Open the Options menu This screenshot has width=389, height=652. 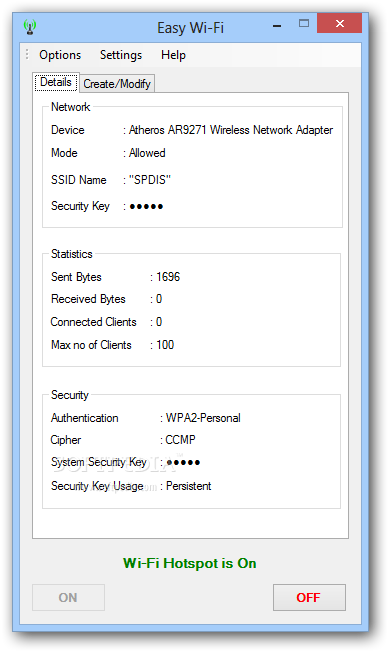(60, 55)
